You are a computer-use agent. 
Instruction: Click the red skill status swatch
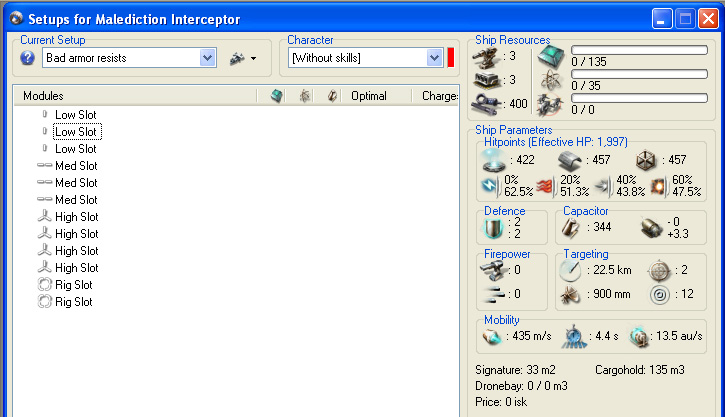pyautogui.click(x=451, y=58)
